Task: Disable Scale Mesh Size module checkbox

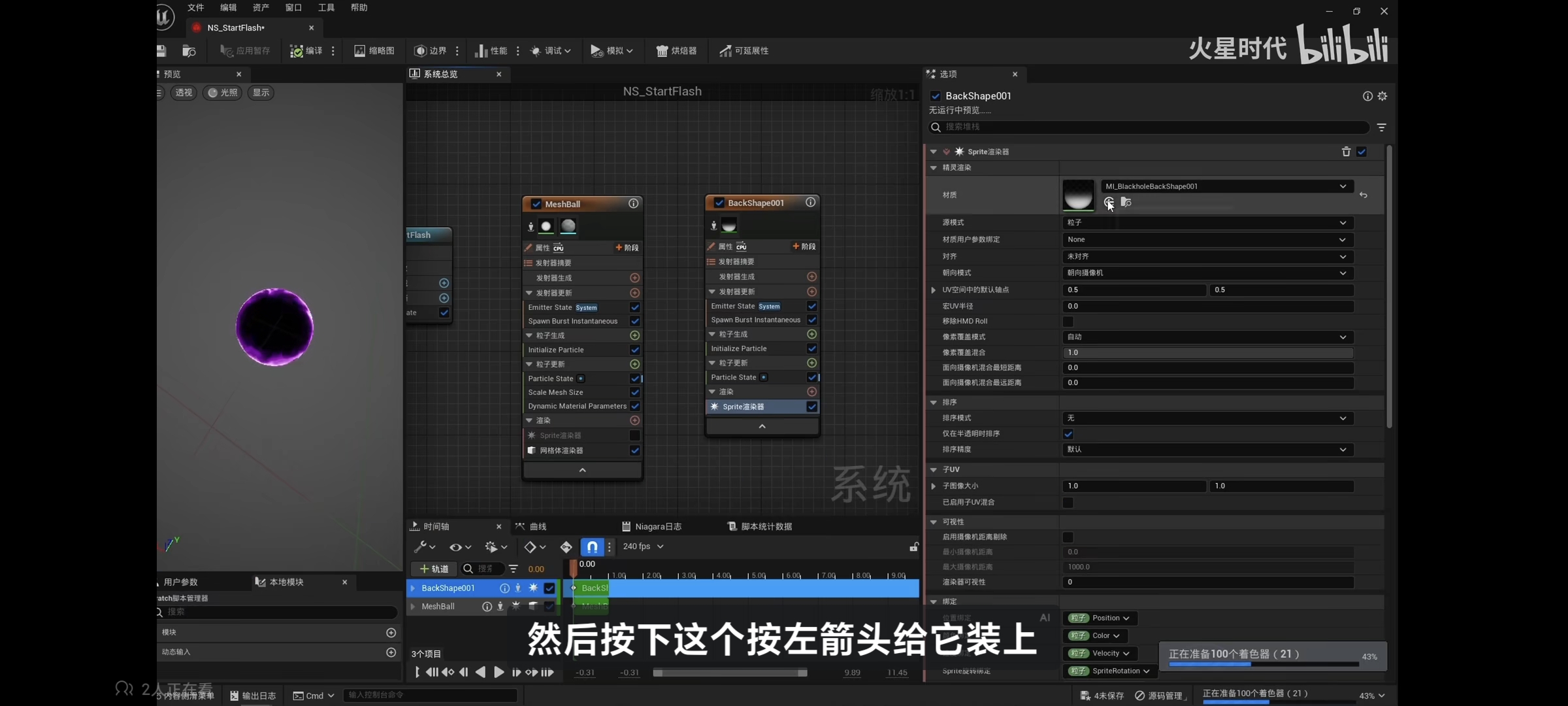Action: 634,392
